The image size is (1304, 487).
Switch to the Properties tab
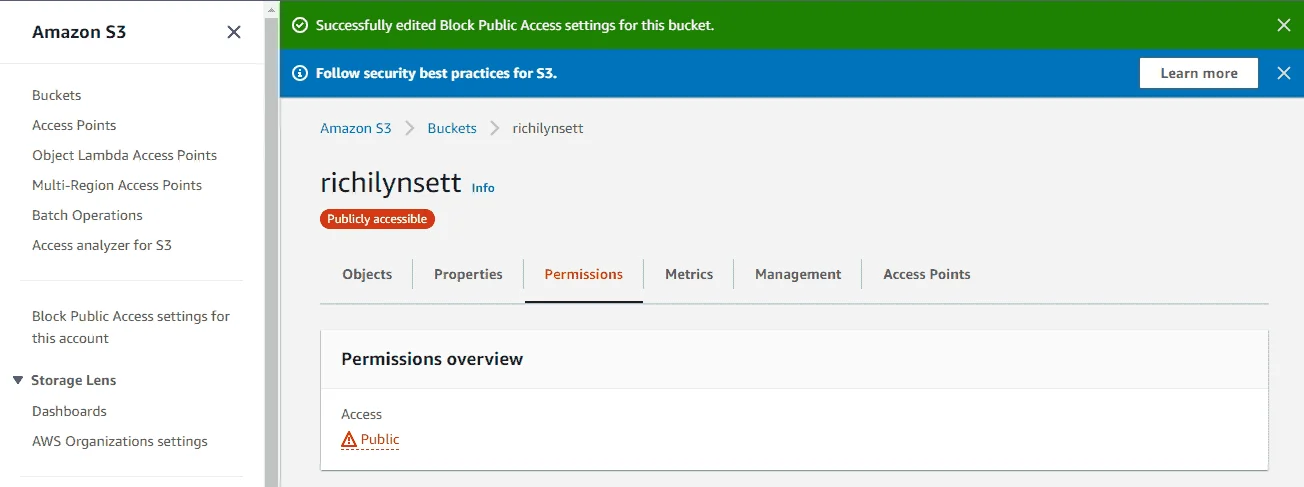tap(468, 274)
